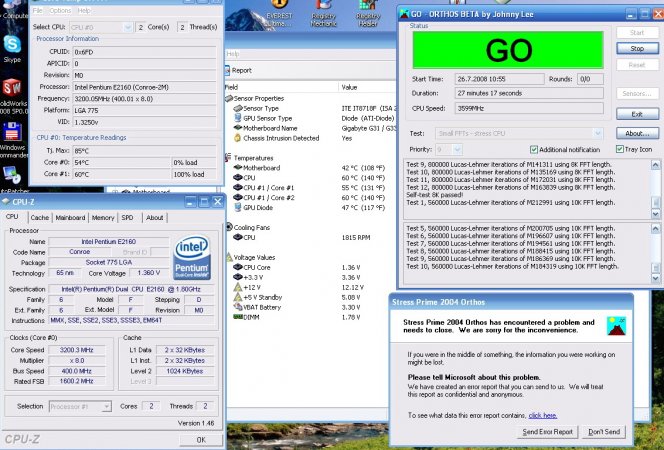The height and width of the screenshot is (450, 664).
Task: Open the Windows Commander floppy icon
Action: [x=12, y=132]
